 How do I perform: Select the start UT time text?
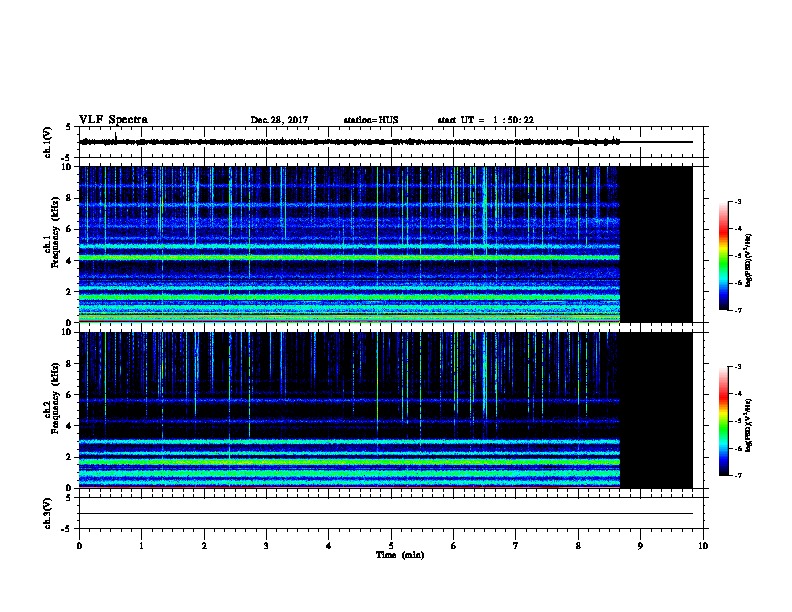485,120
